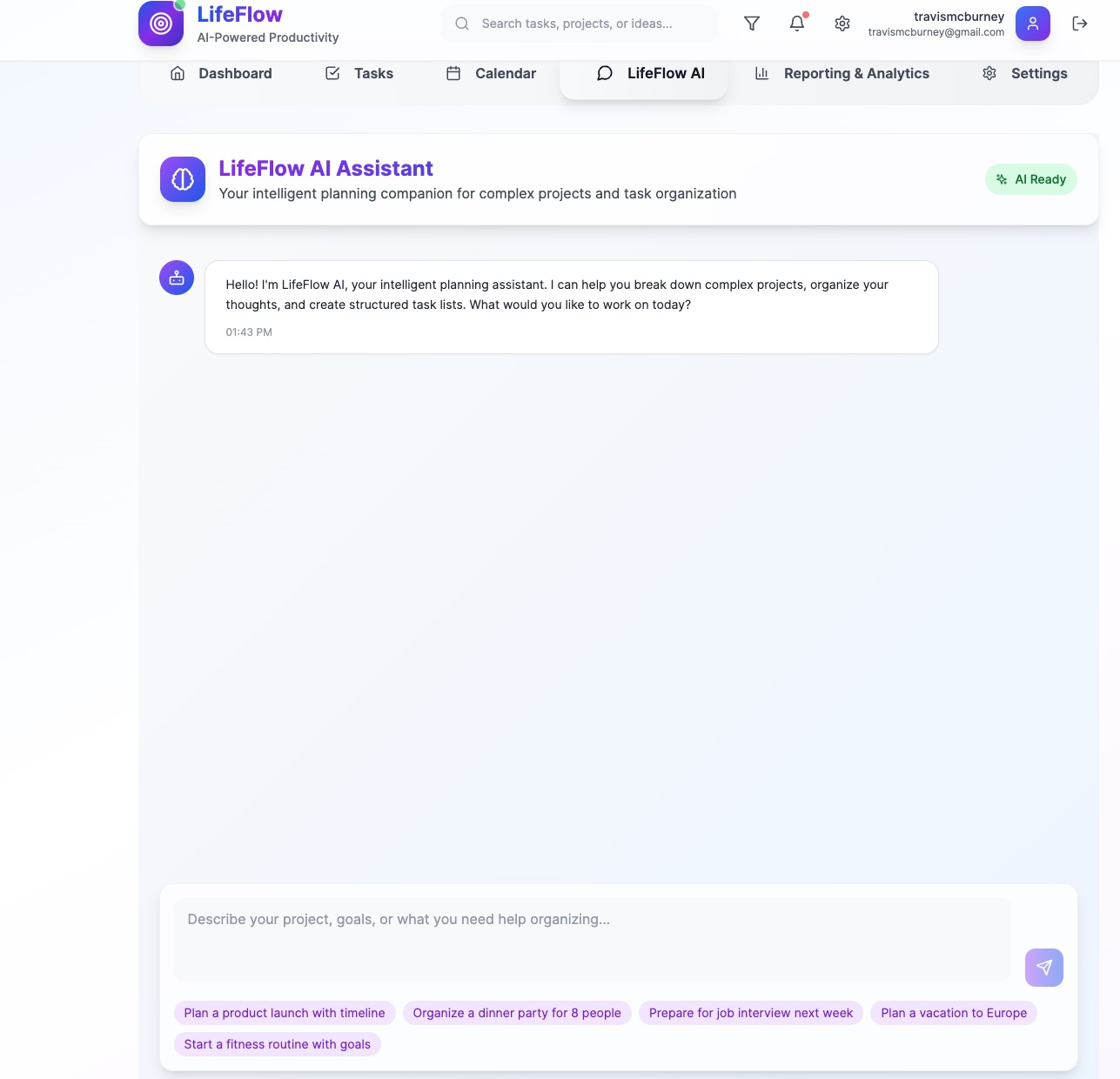The image size is (1120, 1079).
Task: Click the logout arrow icon
Action: coord(1080,23)
